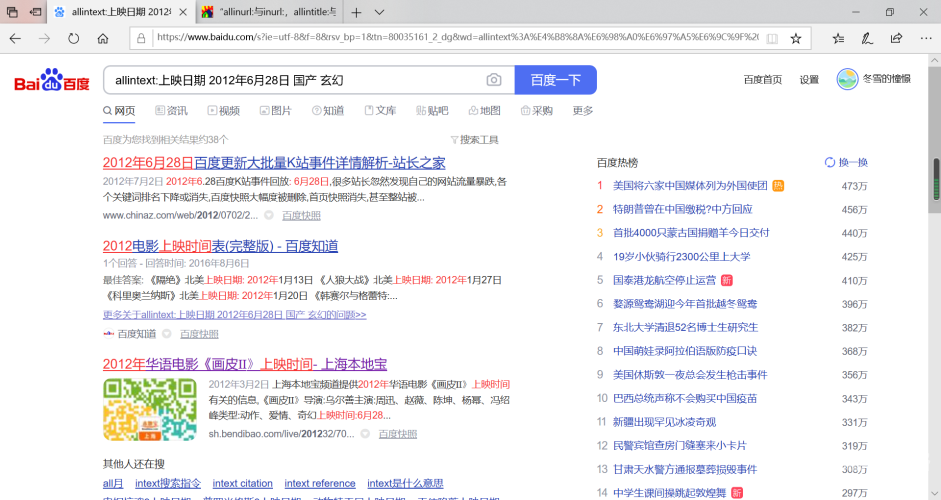Click the address bar URL field
Image resolution: width=941 pixels, height=500 pixels.
pos(457,38)
